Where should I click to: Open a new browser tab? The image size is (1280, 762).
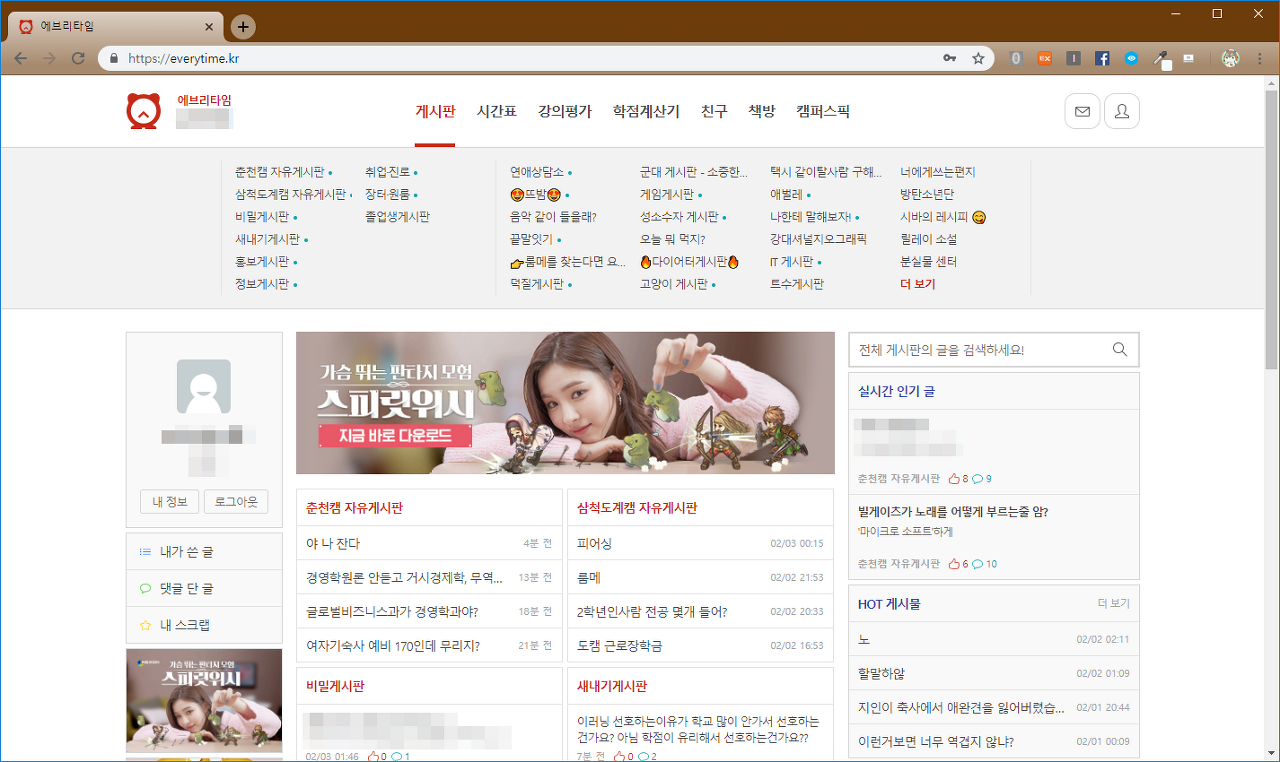(243, 26)
